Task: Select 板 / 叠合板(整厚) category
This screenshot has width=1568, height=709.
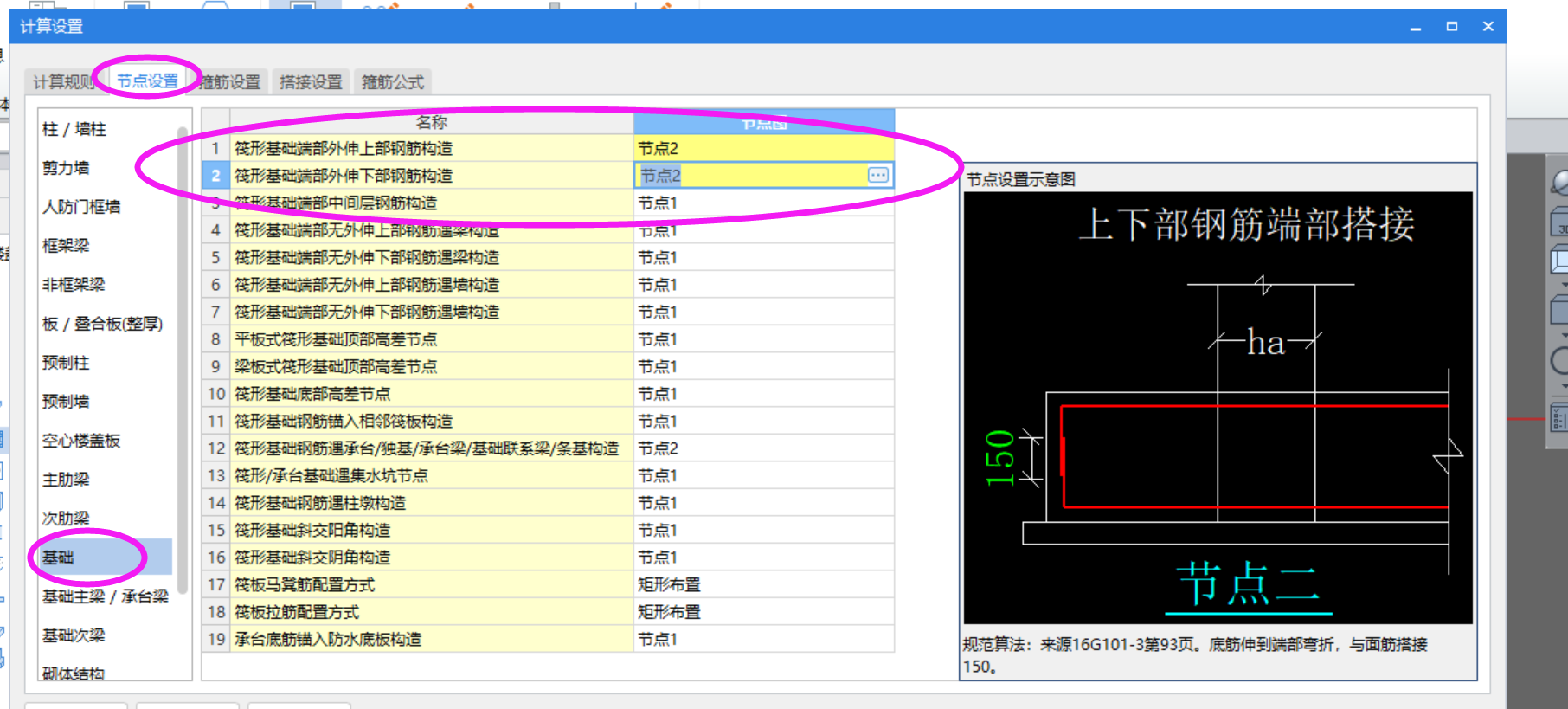Action: (x=102, y=324)
